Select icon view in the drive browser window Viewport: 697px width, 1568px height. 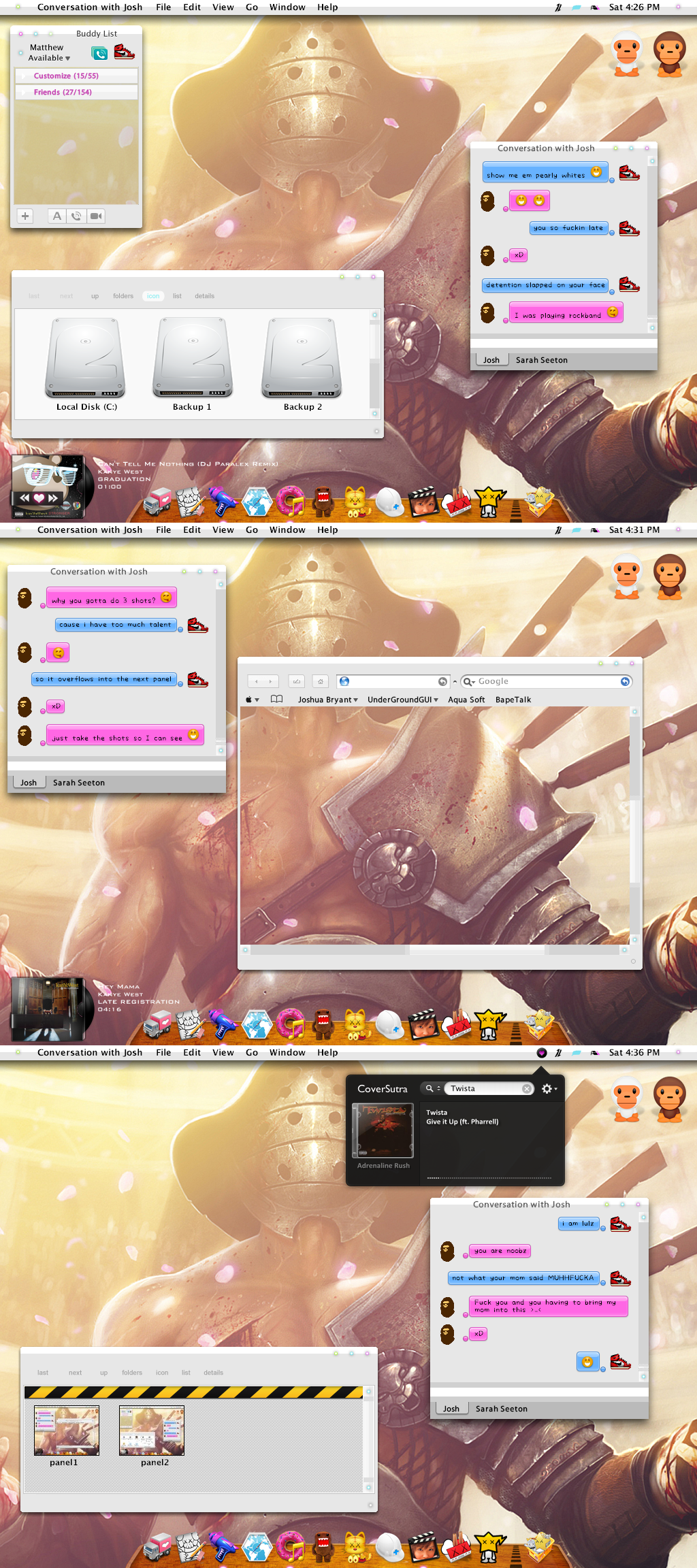coord(153,296)
